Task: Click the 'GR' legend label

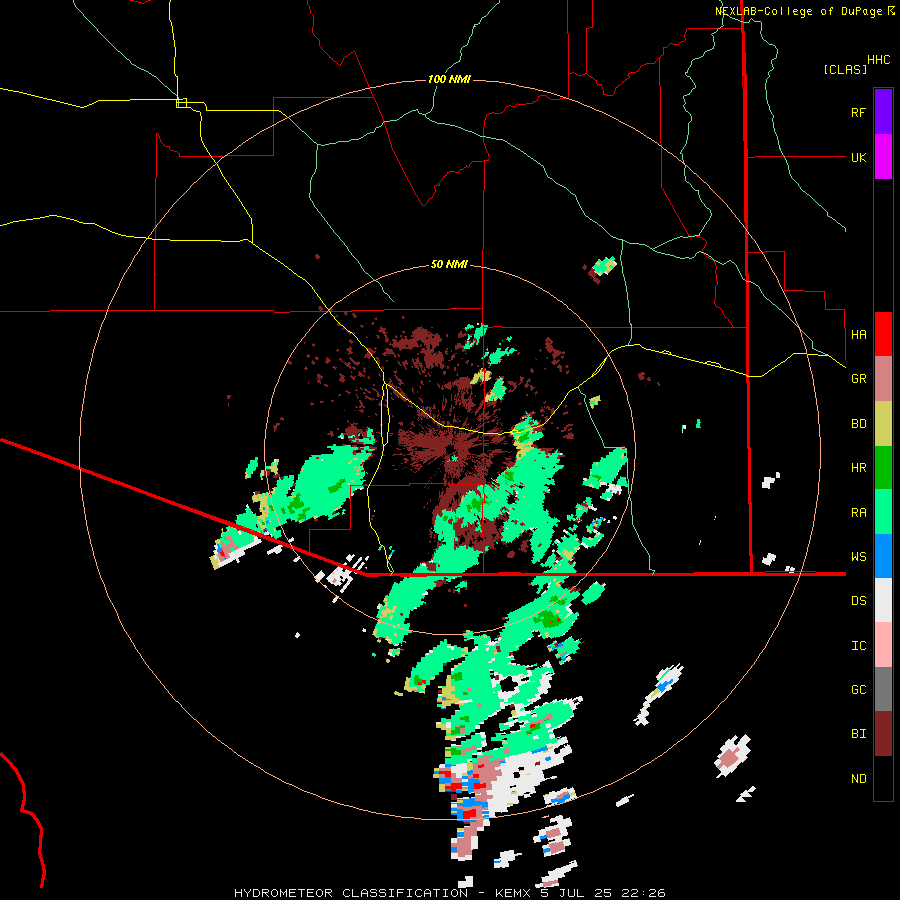Action: (858, 379)
